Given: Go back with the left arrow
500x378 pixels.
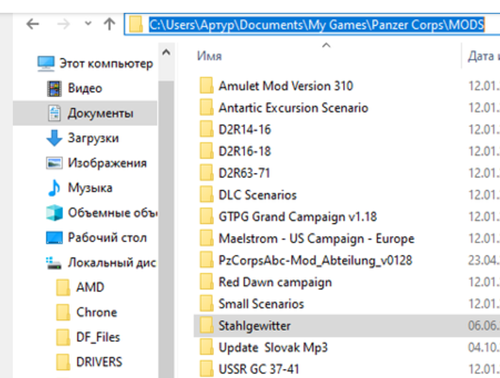Looking at the screenshot, I should (x=33, y=24).
